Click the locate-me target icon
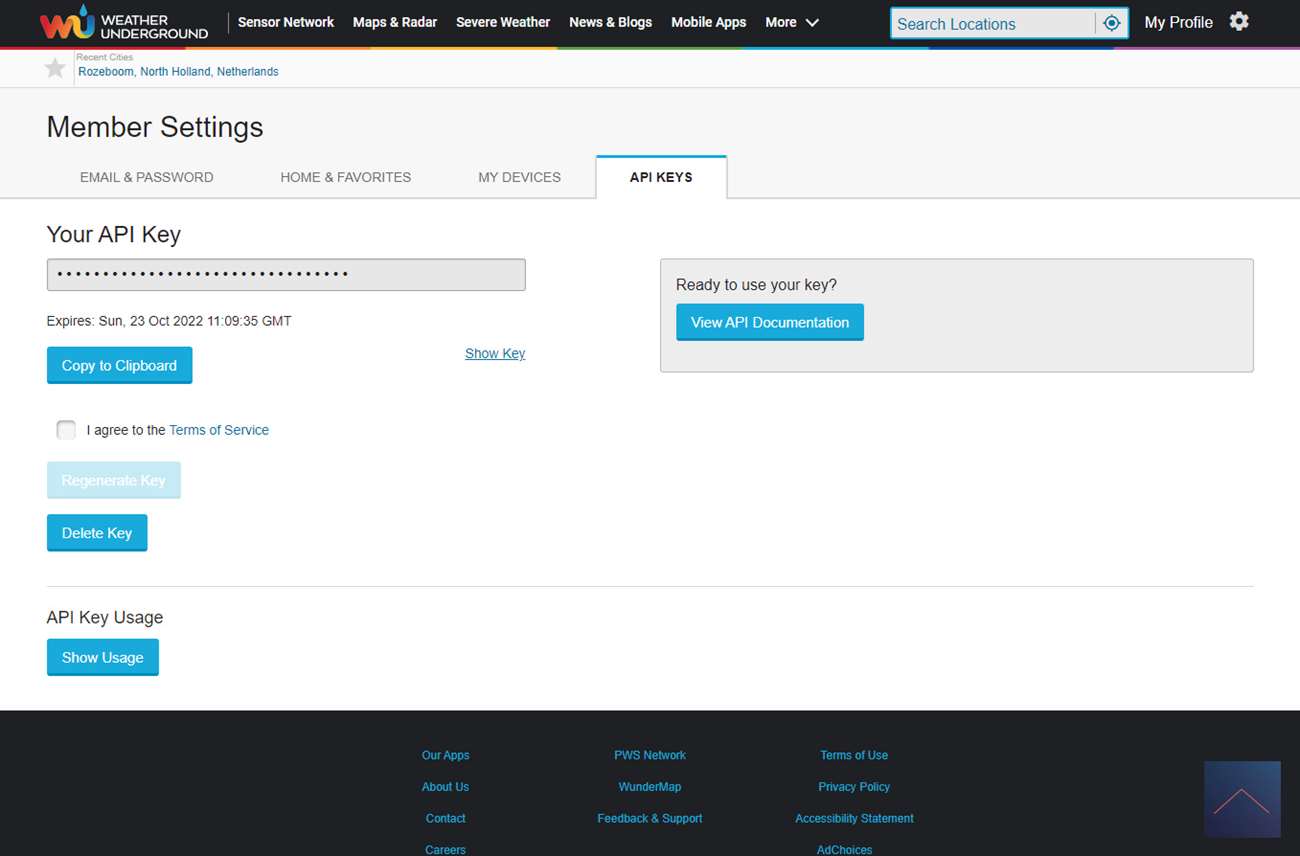This screenshot has height=856, width=1300. [1111, 23]
